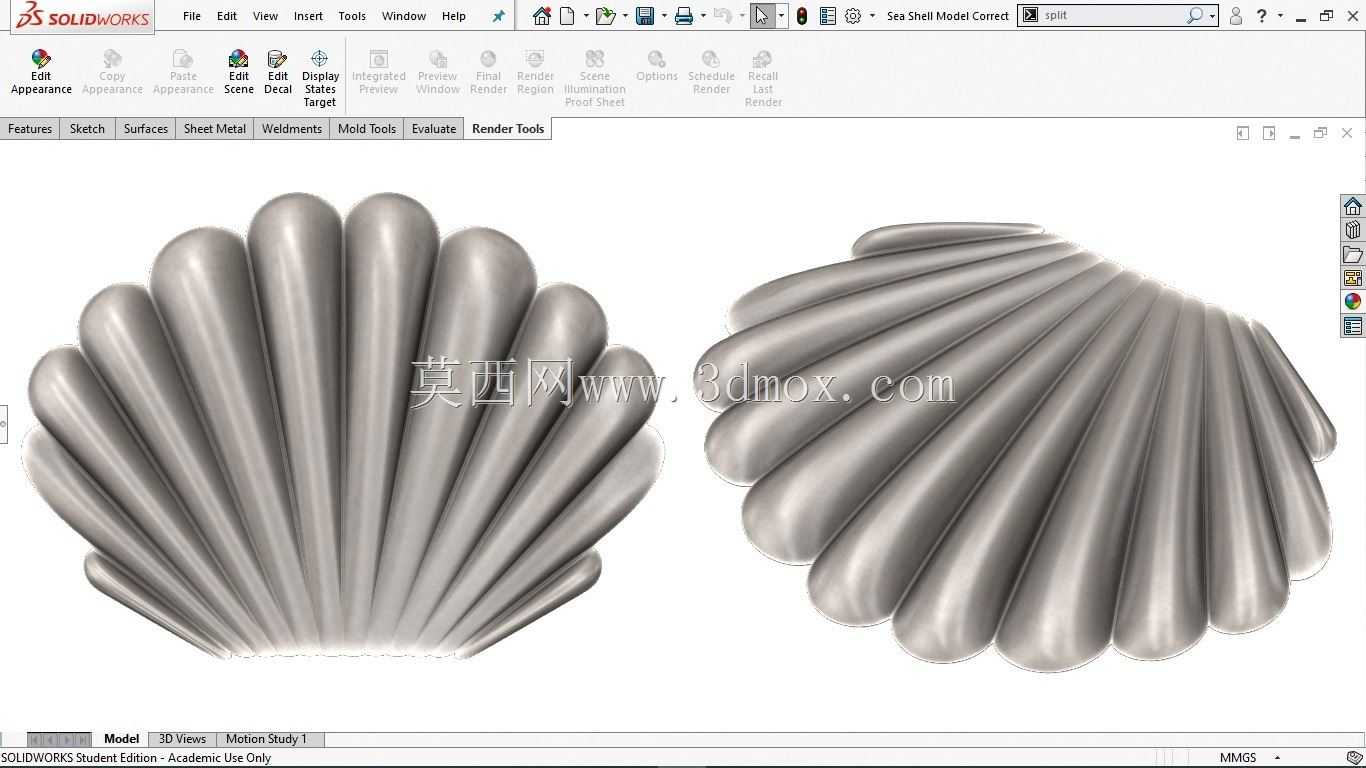This screenshot has height=768, width=1366.
Task: Open render Options
Action: pos(657,67)
